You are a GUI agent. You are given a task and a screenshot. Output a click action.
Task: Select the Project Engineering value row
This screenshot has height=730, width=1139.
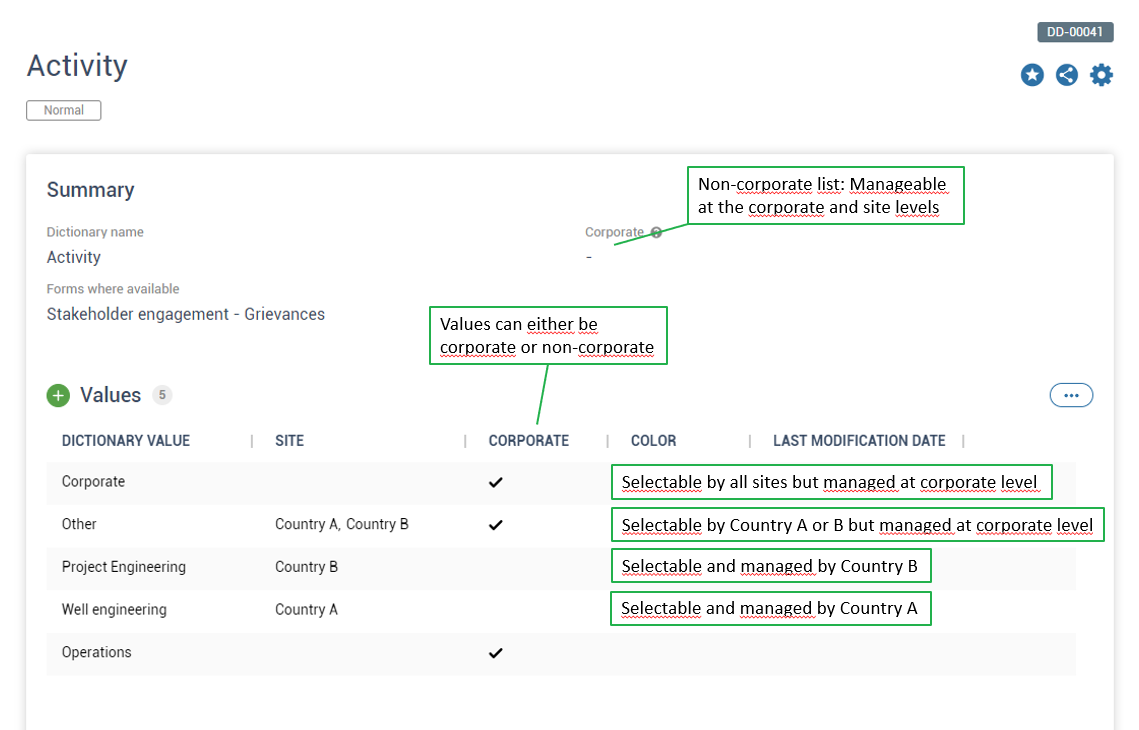124,567
